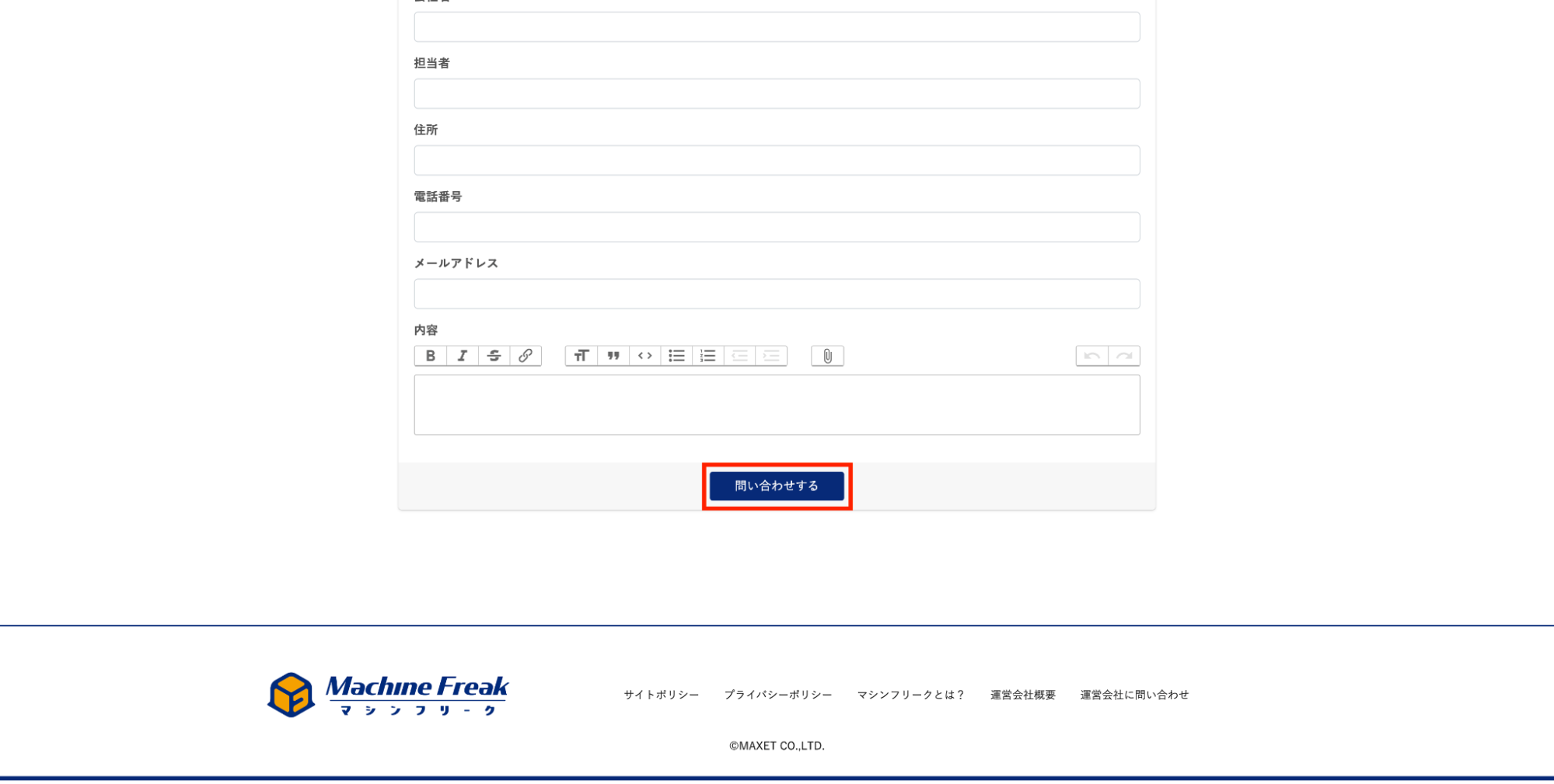
Task: Open the サイトポリシー footer link
Action: click(661, 695)
